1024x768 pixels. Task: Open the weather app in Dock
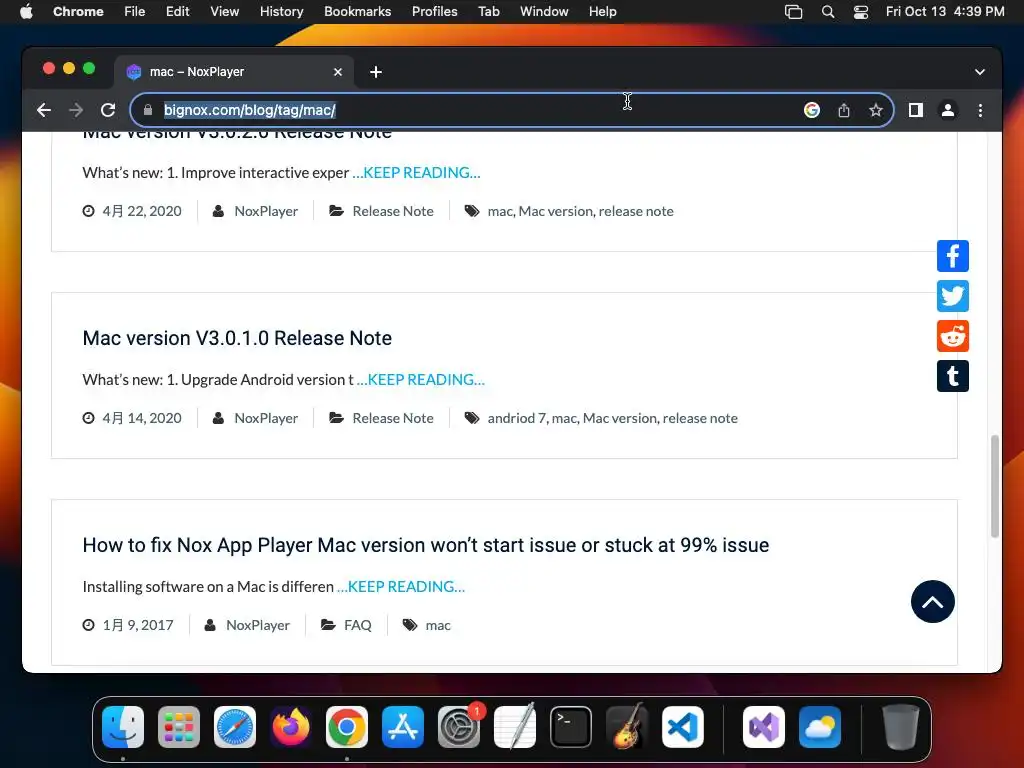820,727
